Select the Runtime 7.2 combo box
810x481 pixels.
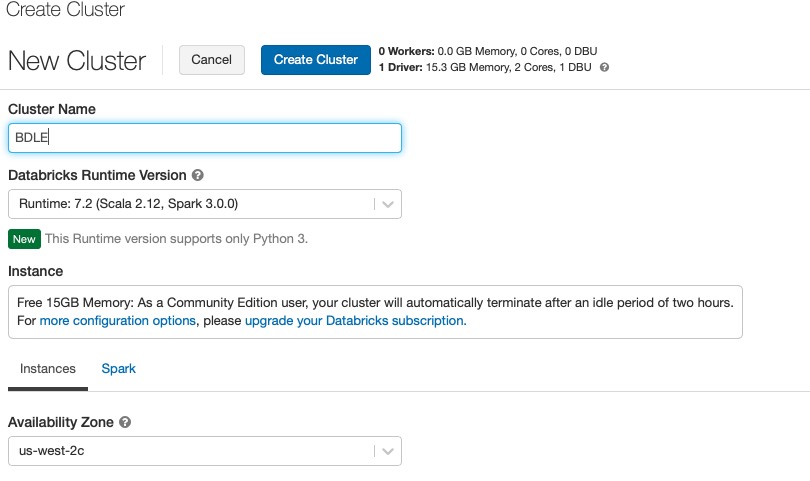205,204
